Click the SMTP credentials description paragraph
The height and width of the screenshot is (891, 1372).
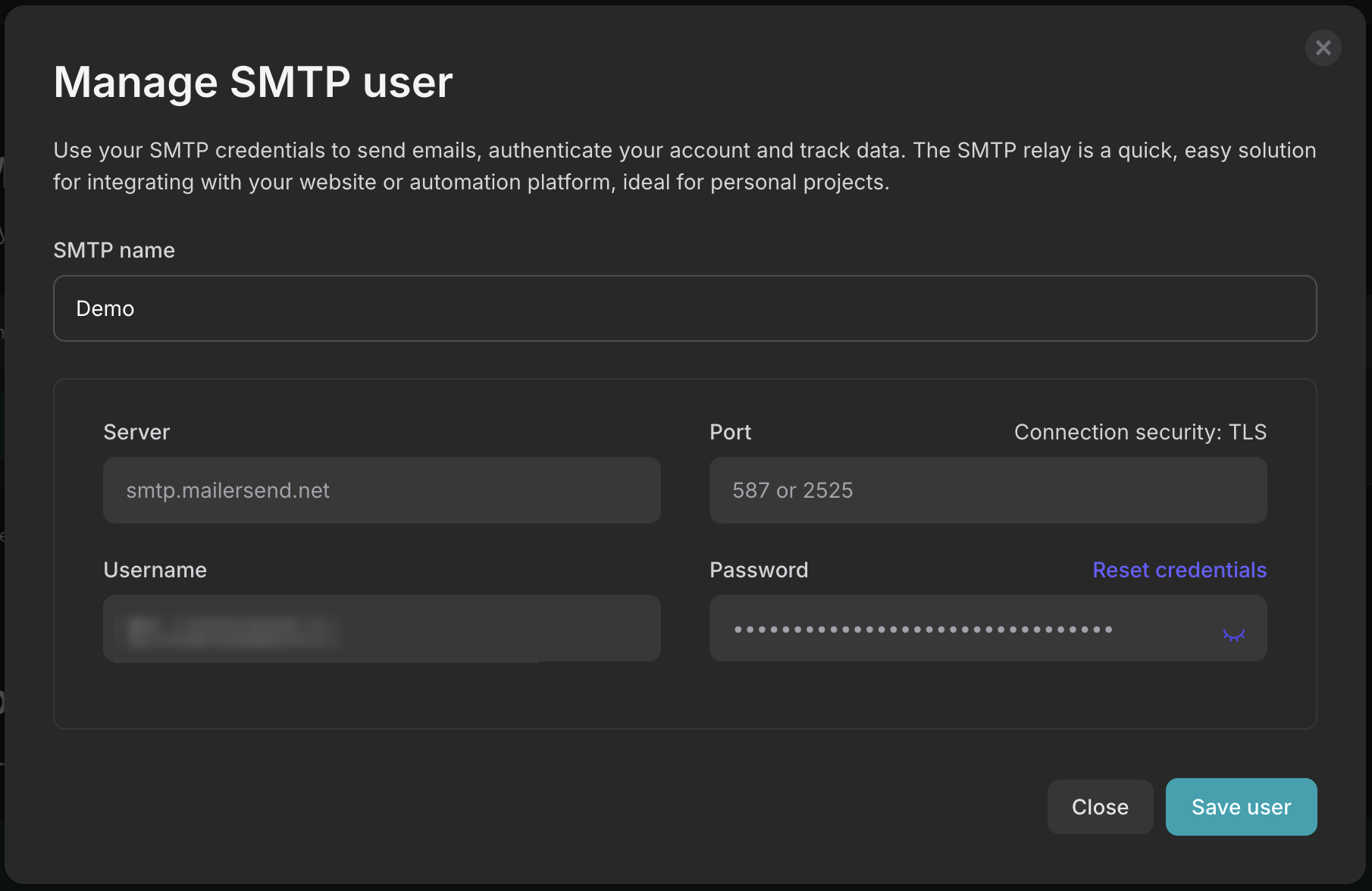click(684, 166)
